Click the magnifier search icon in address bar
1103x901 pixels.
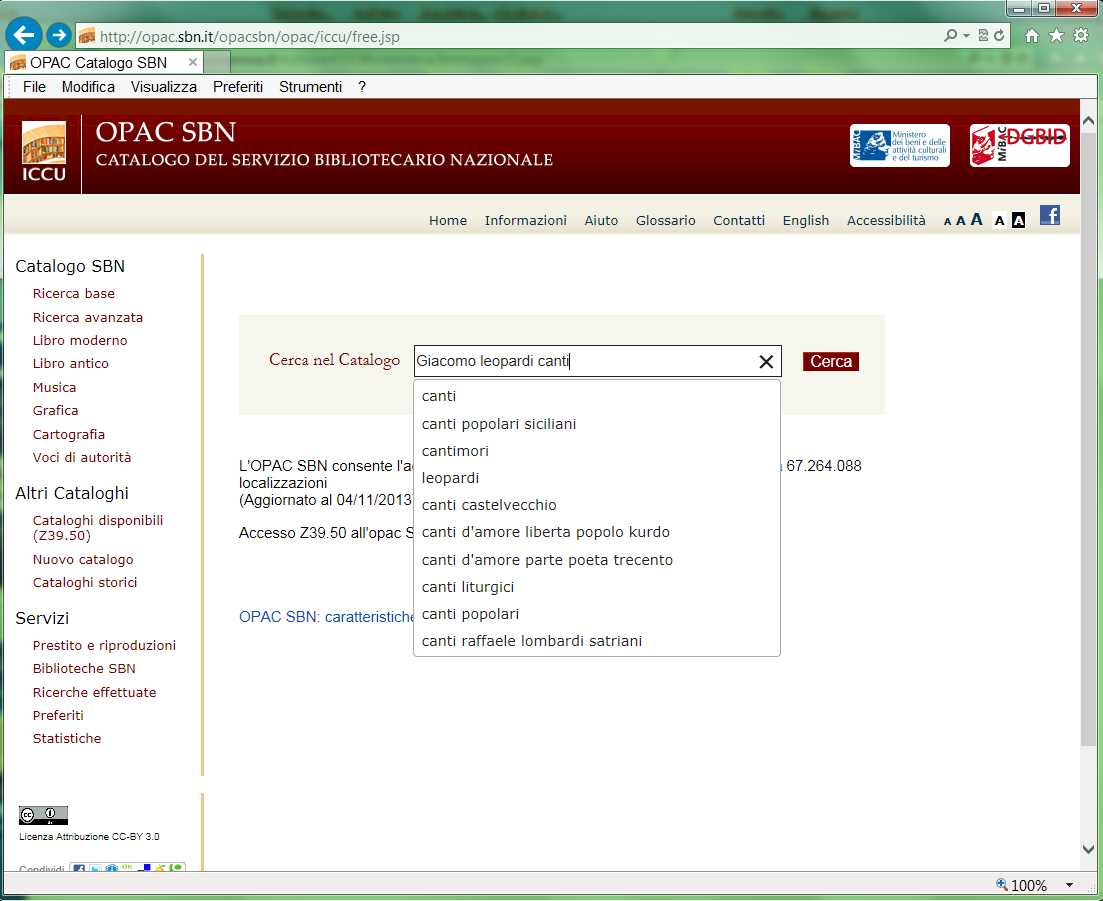coord(950,35)
